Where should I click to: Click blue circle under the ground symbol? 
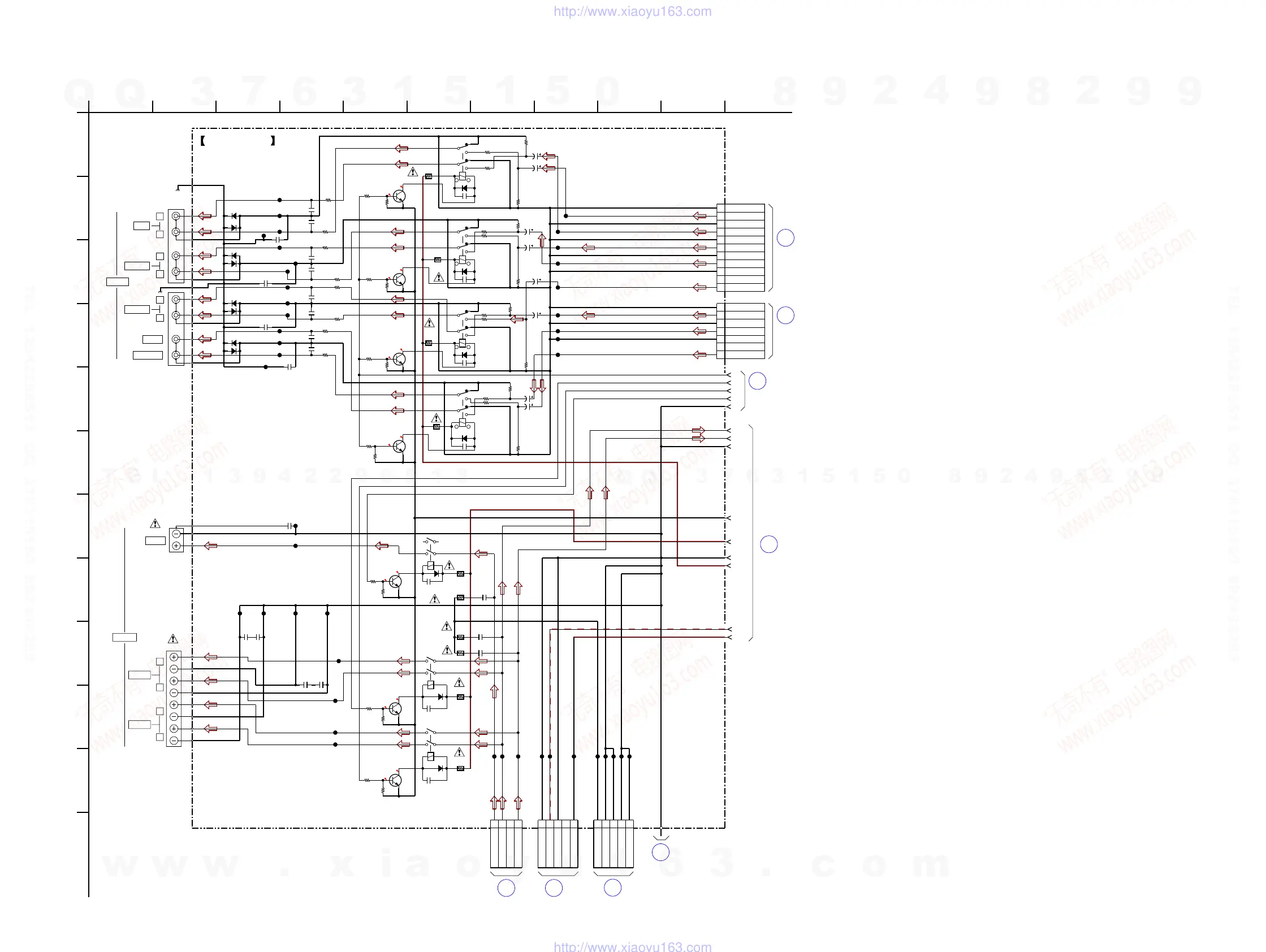[660, 853]
